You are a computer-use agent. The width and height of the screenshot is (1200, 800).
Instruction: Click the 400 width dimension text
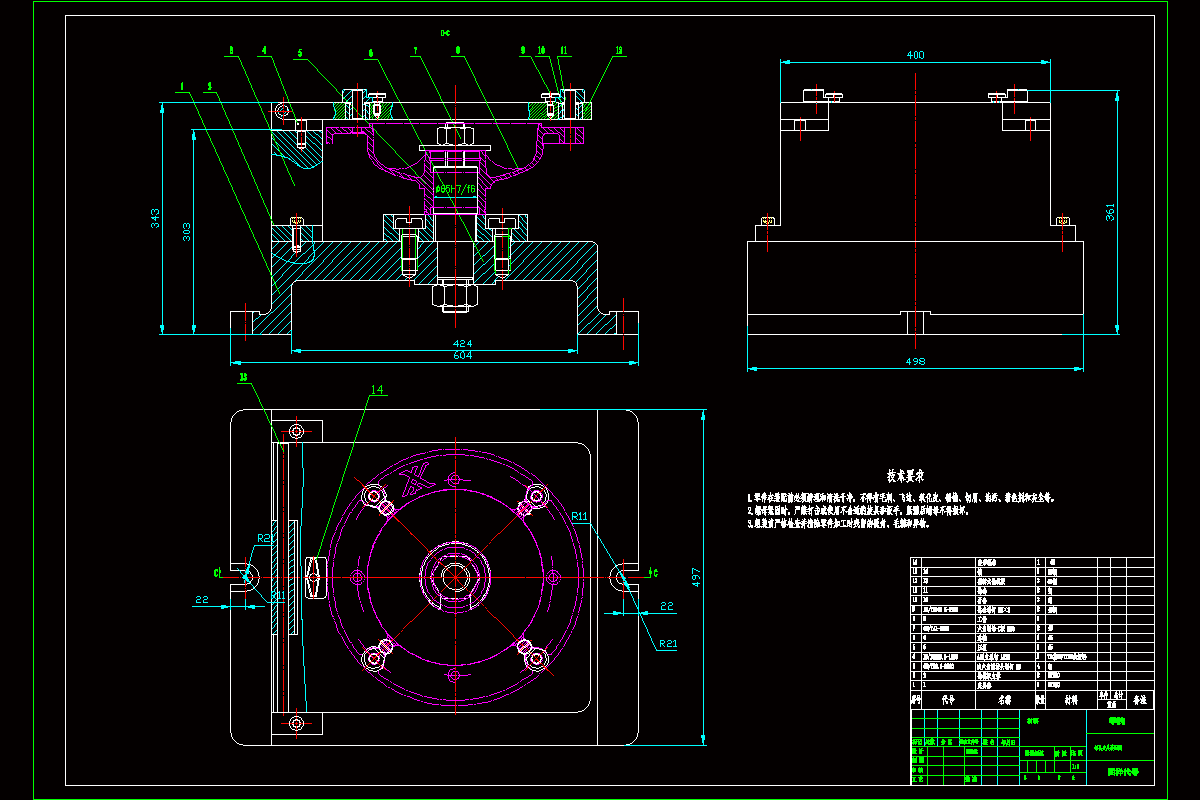(916, 57)
